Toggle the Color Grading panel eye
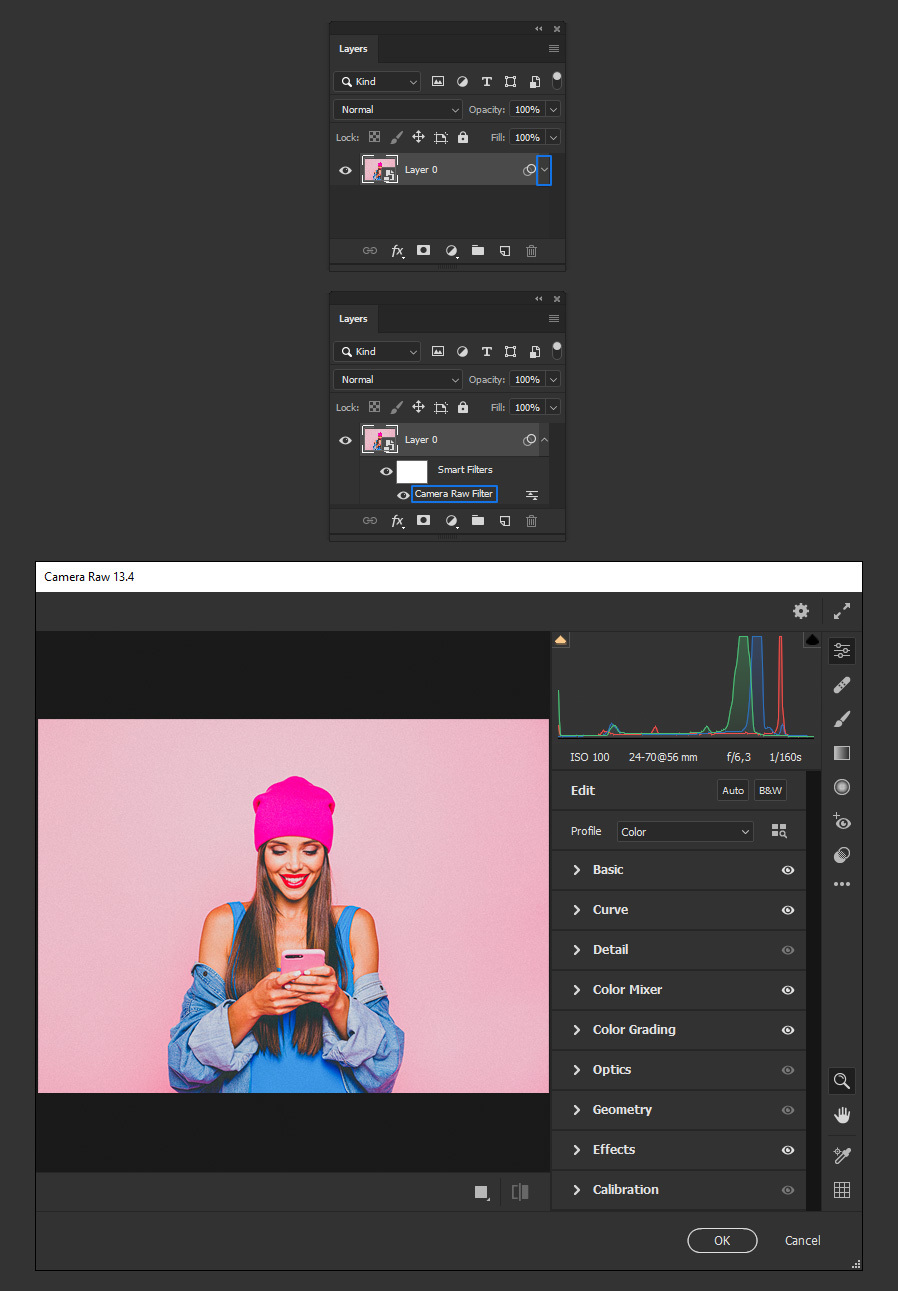The image size is (898, 1291). (788, 1030)
